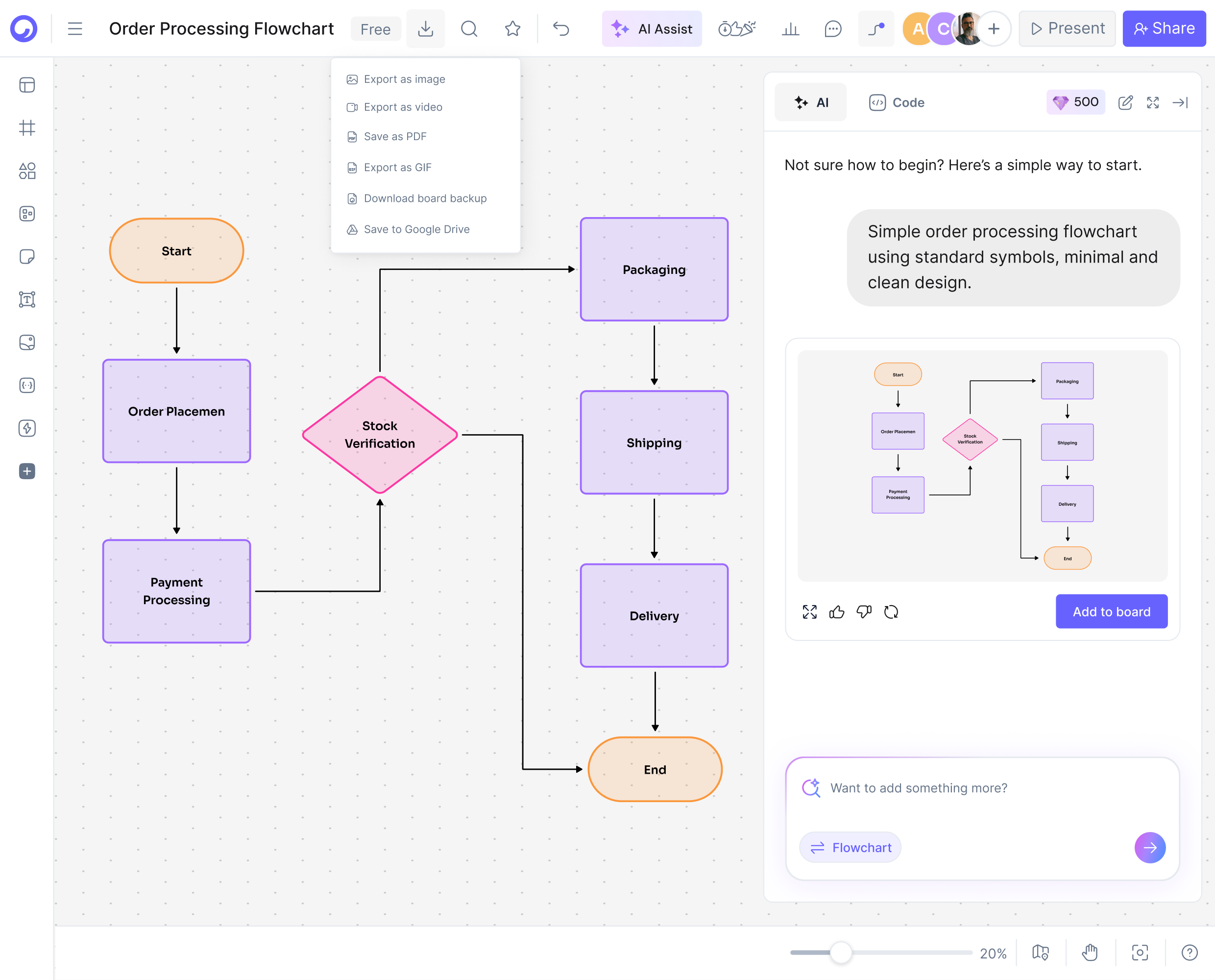Regenerate the flowchart result
1215x980 pixels.
[891, 612]
